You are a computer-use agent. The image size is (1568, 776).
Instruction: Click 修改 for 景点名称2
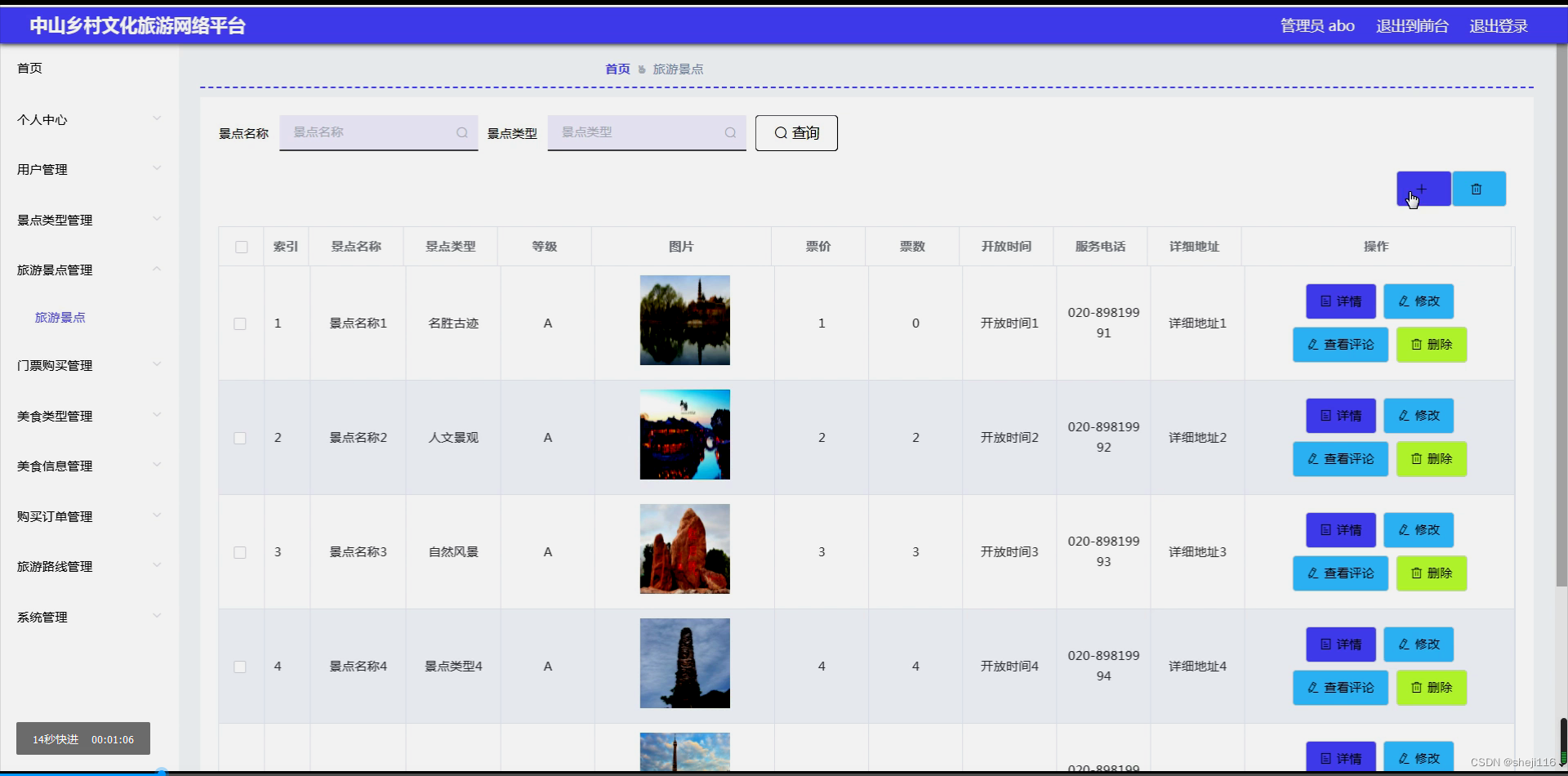pyautogui.click(x=1418, y=415)
